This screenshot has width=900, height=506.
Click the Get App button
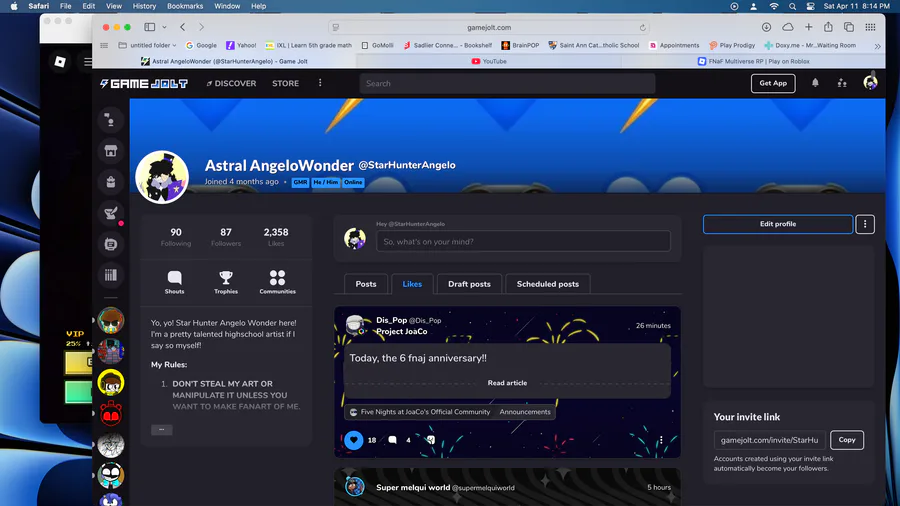coord(773,83)
